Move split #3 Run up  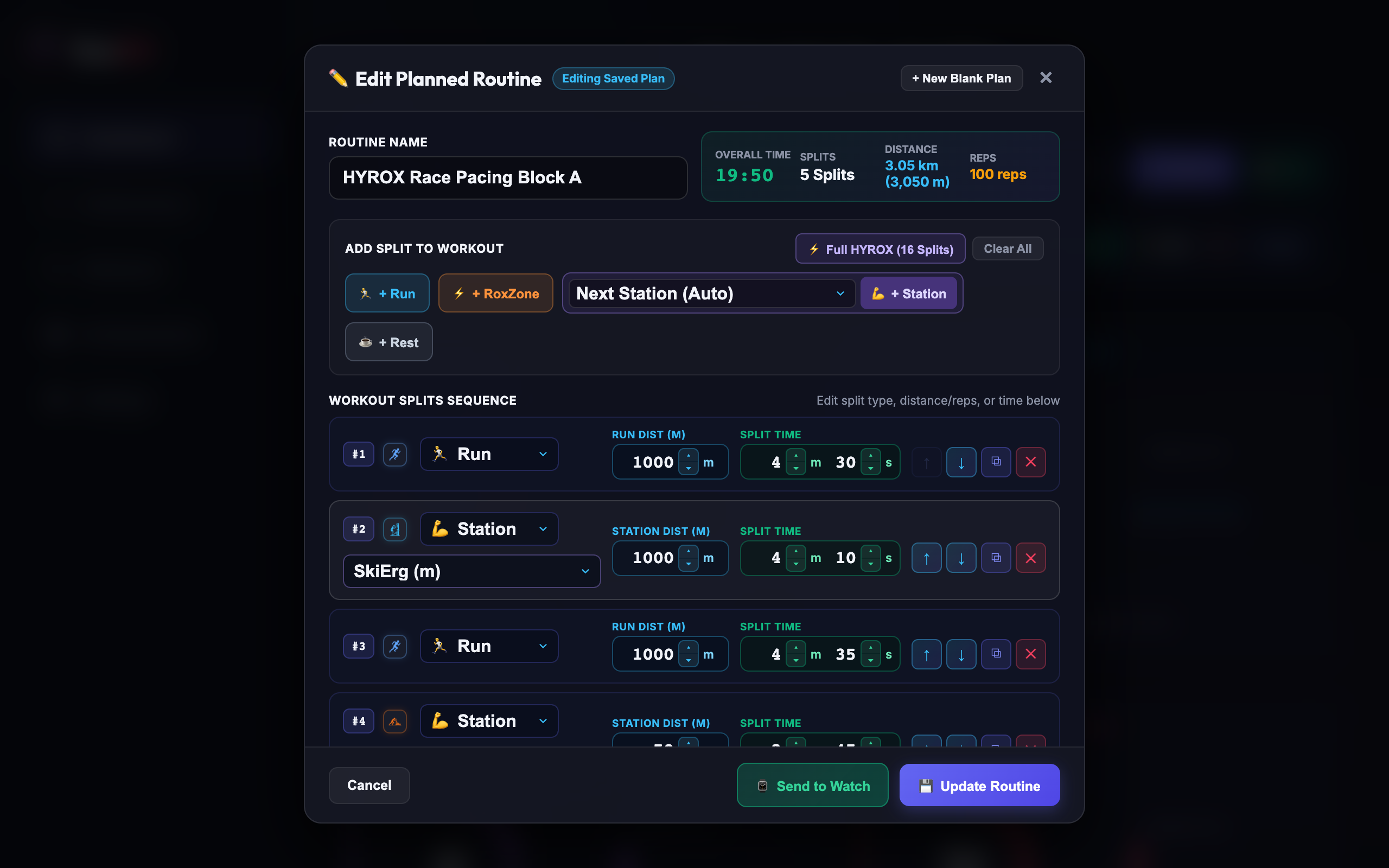coord(926,654)
